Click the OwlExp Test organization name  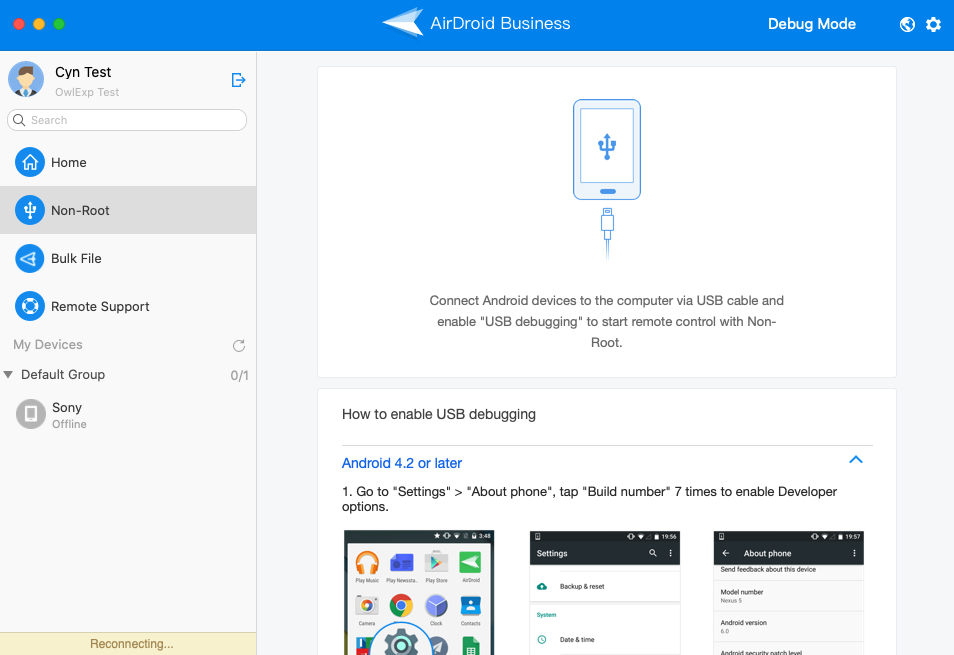[x=87, y=92]
